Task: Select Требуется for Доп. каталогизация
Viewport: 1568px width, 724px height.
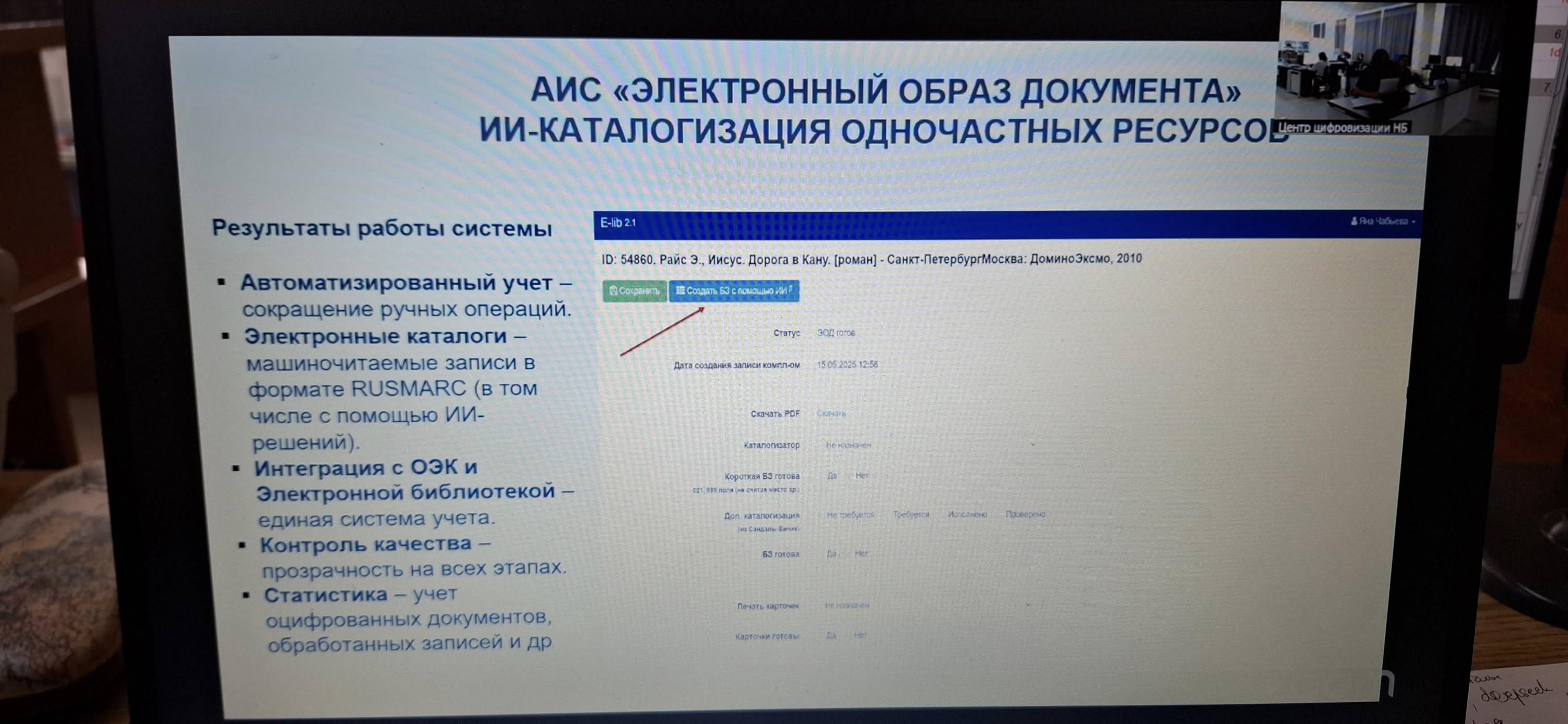Action: point(911,515)
